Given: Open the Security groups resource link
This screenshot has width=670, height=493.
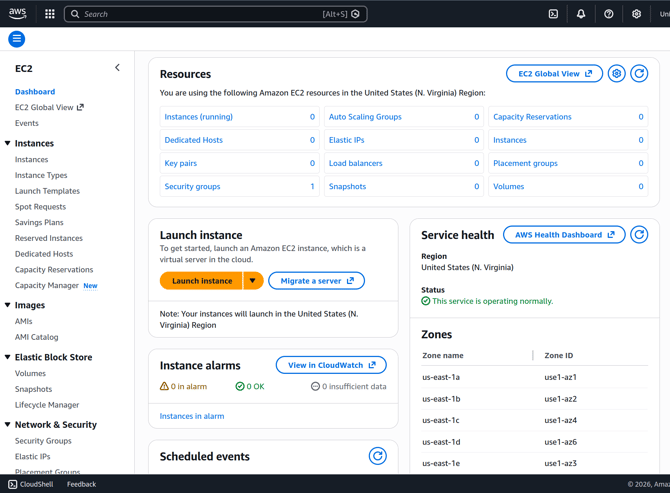Looking at the screenshot, I should pyautogui.click(x=192, y=186).
